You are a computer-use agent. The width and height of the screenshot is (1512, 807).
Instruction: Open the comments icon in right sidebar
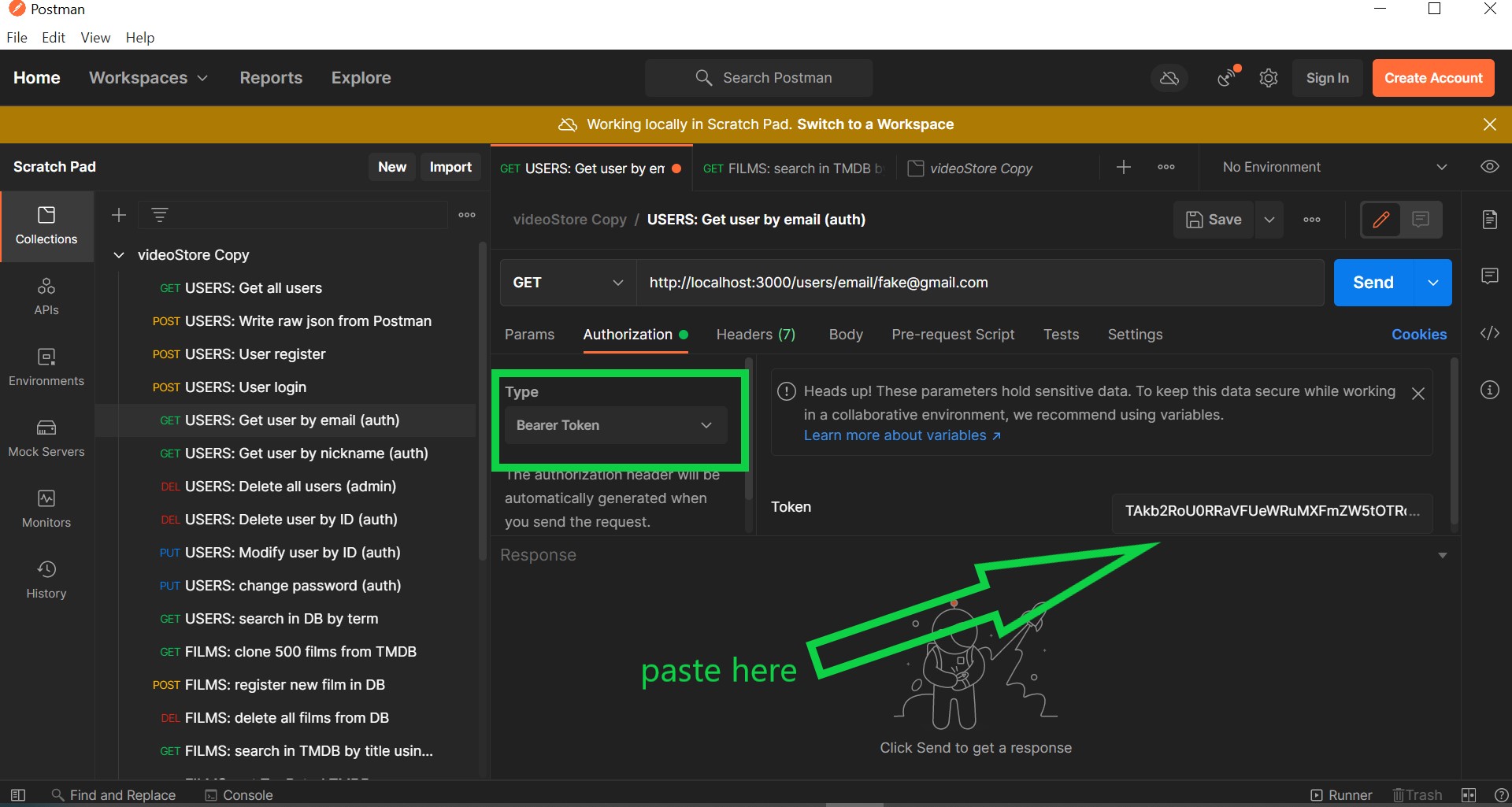click(1489, 276)
